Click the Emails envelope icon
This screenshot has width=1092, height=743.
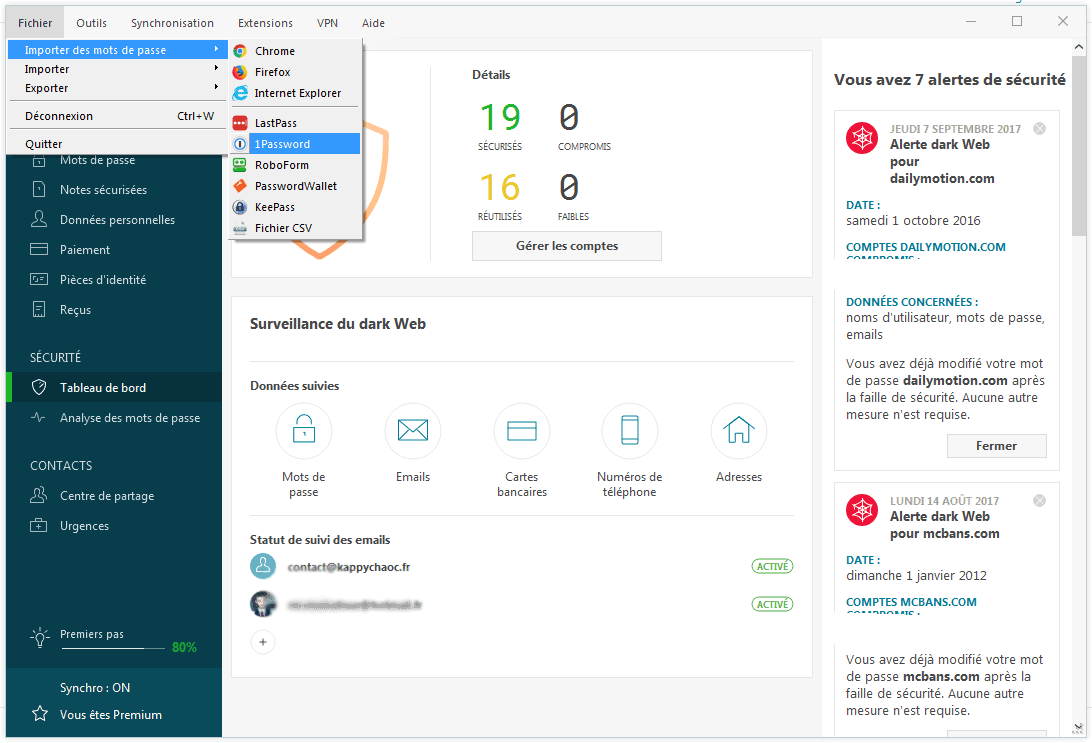pyautogui.click(x=412, y=431)
